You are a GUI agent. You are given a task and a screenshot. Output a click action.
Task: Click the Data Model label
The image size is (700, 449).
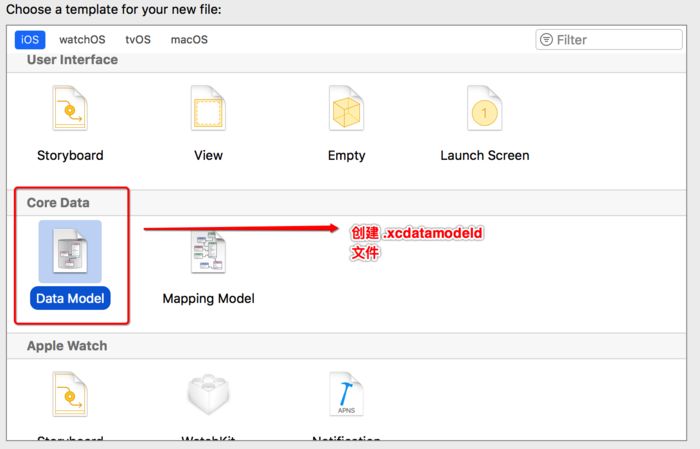click(x=70, y=298)
